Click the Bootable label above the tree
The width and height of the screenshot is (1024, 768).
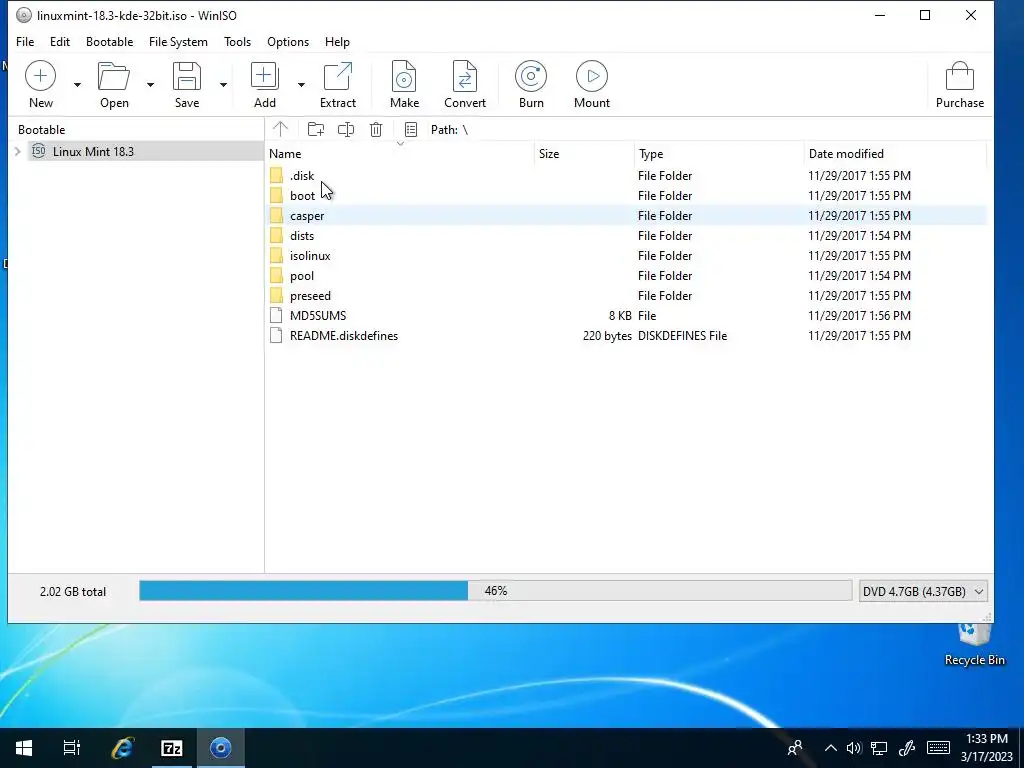(x=41, y=130)
